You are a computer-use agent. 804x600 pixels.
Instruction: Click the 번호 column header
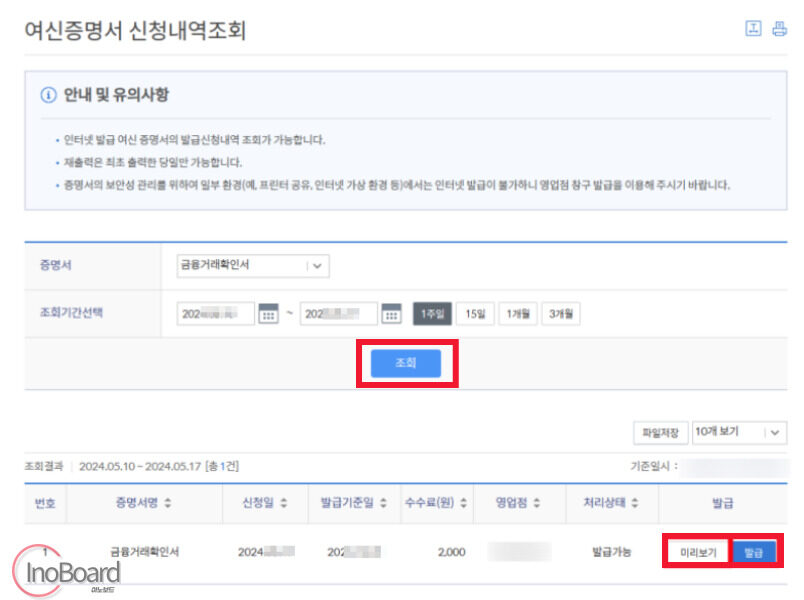point(45,503)
